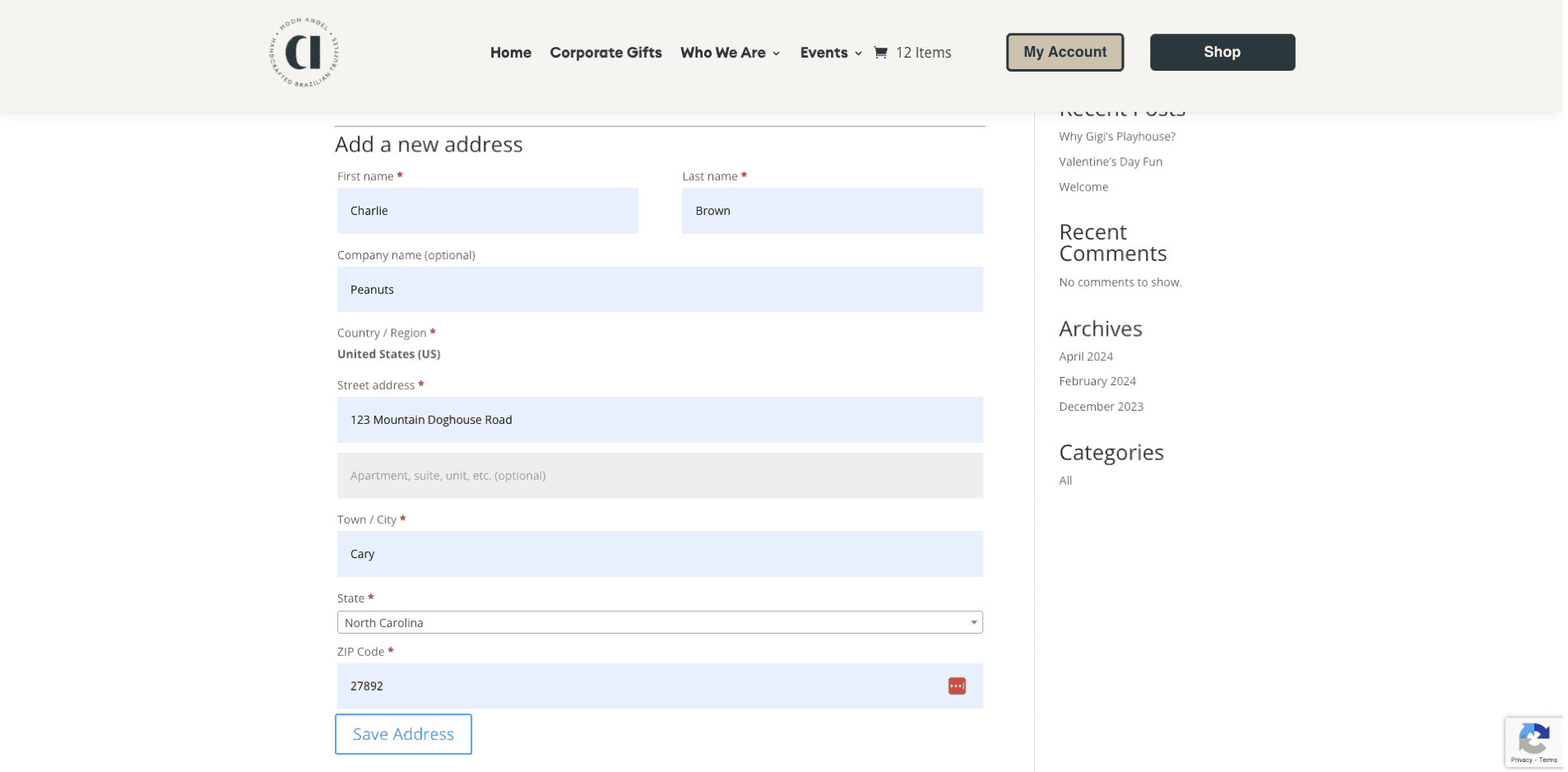The width and height of the screenshot is (1568, 772).
Task: Click the Last name field containing Brown
Action: 833,211
